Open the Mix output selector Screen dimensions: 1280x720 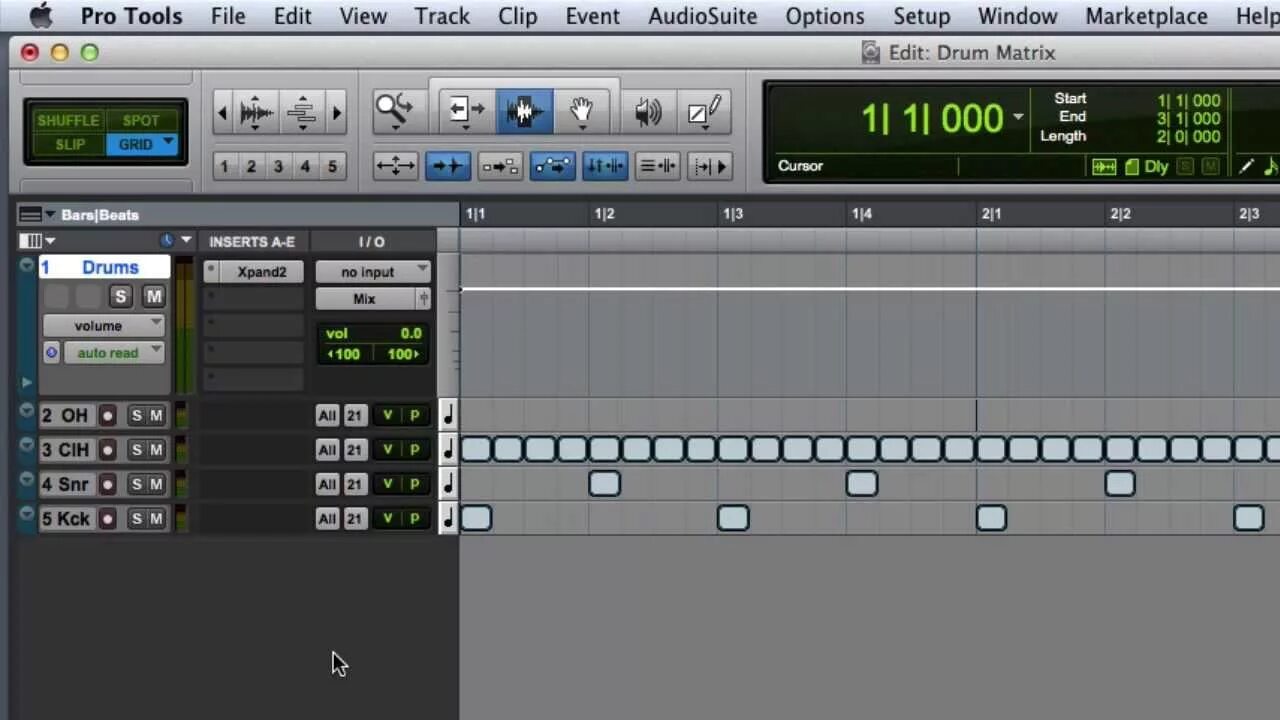(x=365, y=299)
